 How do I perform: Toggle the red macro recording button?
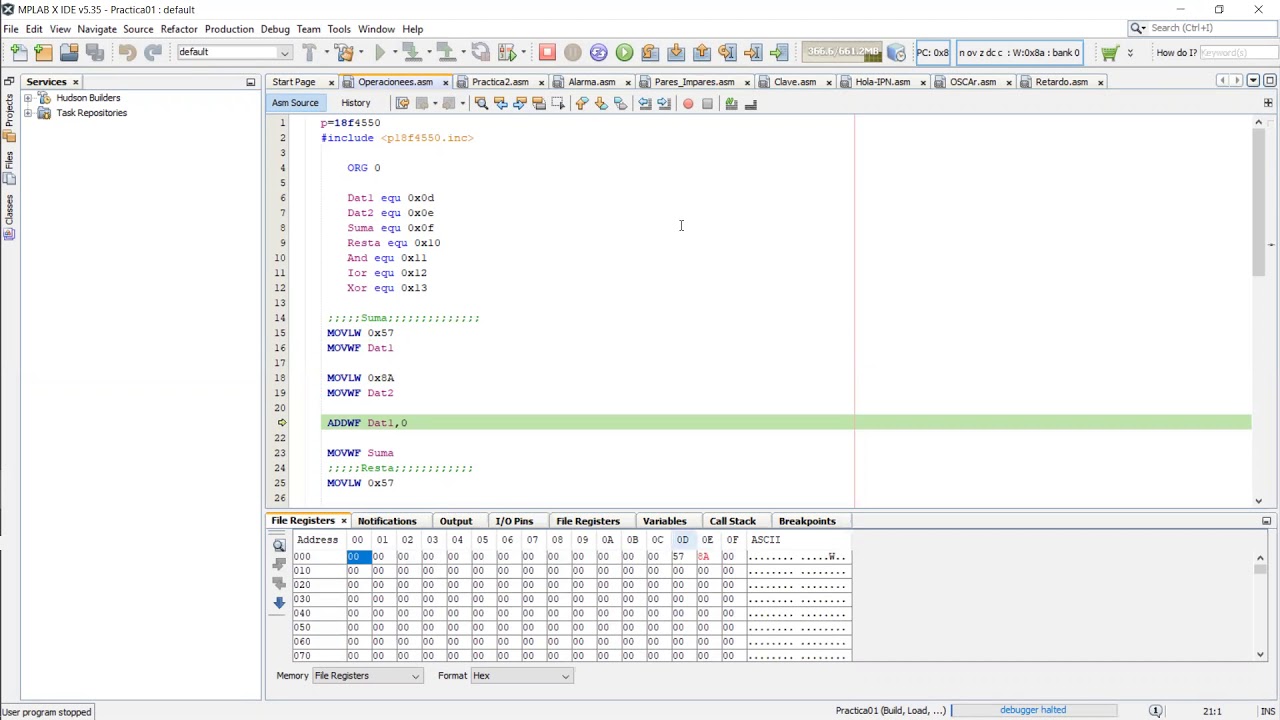point(688,104)
